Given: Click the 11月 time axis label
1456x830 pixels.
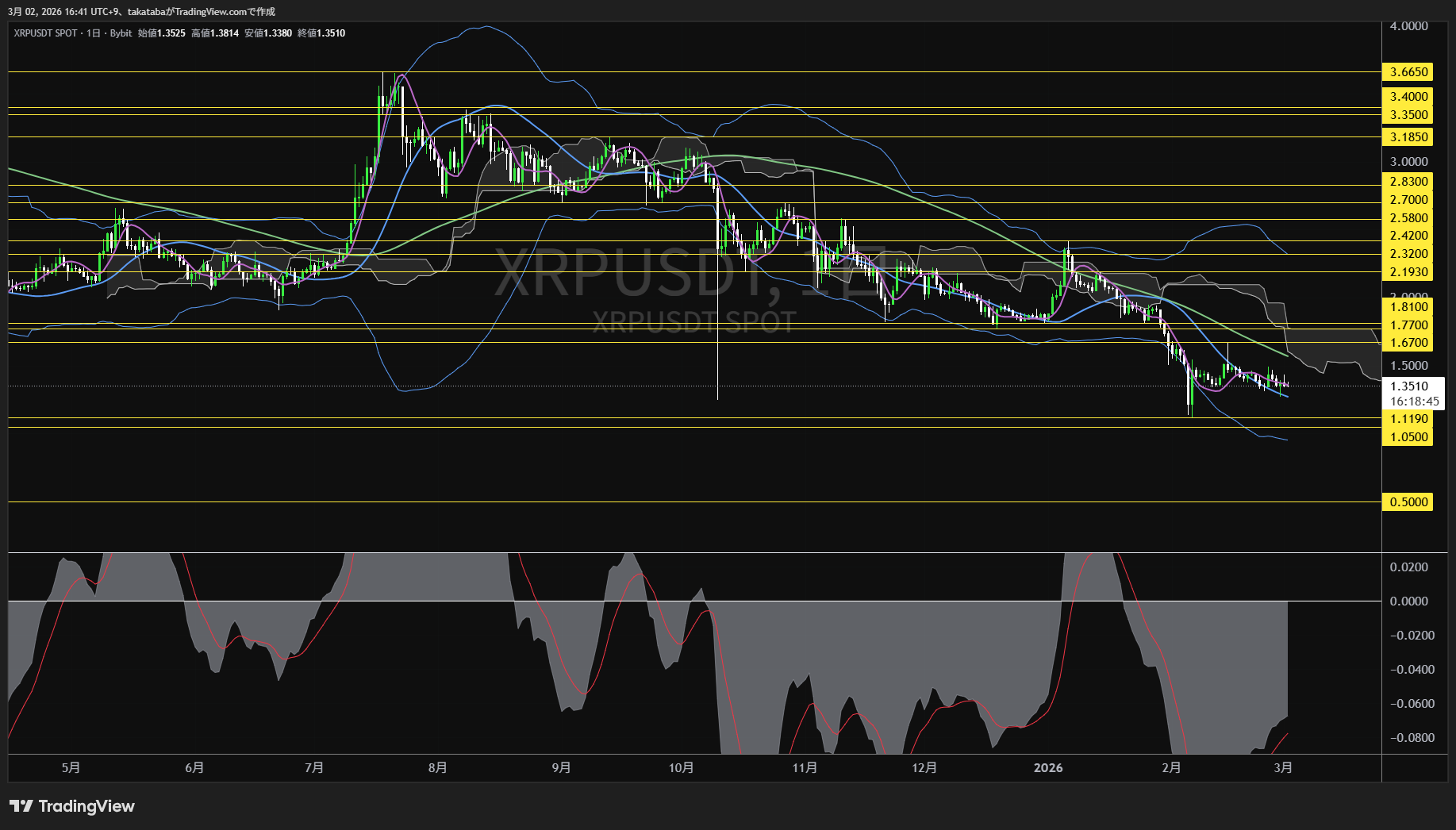Looking at the screenshot, I should tap(805, 767).
